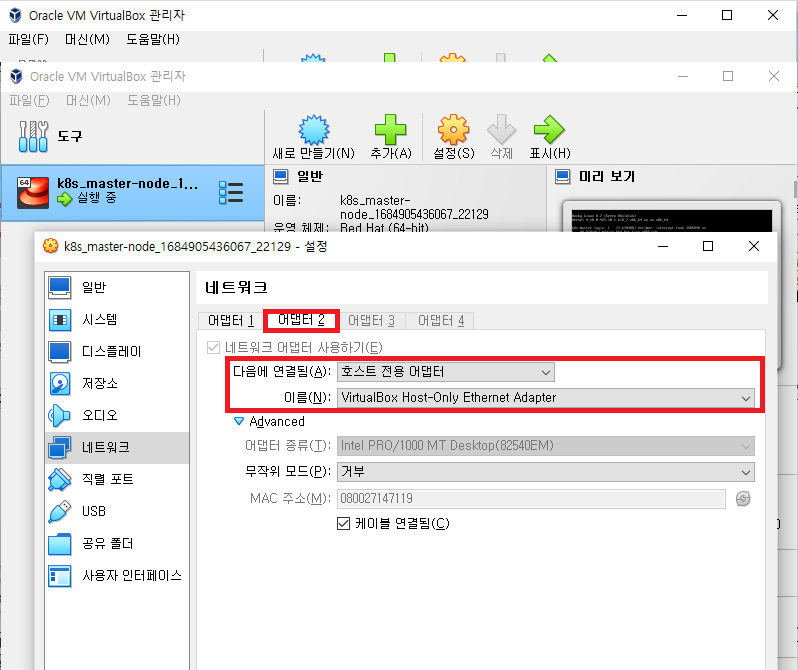Select the k8s_master-node_1... VM entry
This screenshot has width=798, height=670.
coord(132,193)
